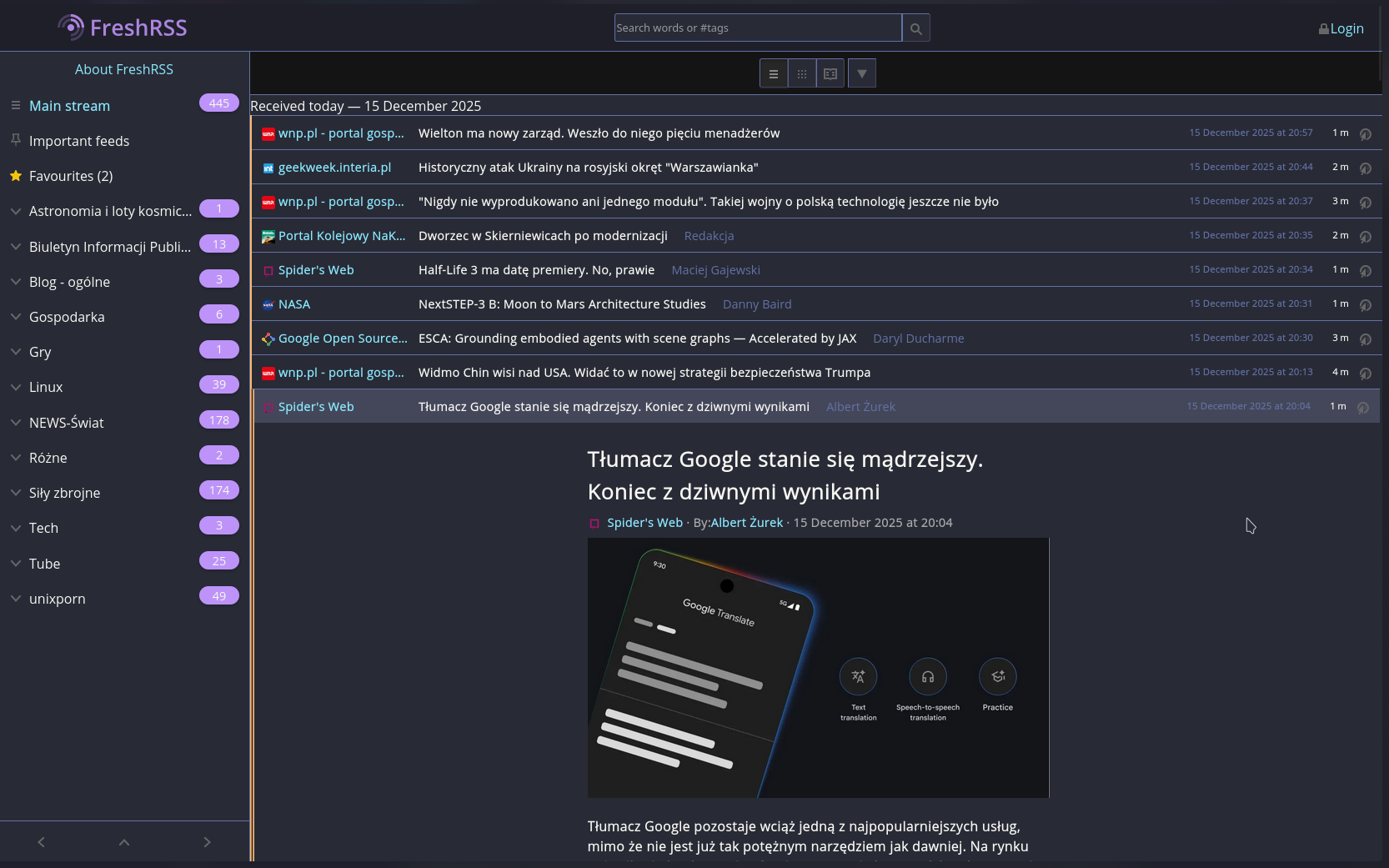Open the Nigdy nie wyprodukowano article
The width and height of the screenshot is (1389, 868).
click(x=709, y=202)
